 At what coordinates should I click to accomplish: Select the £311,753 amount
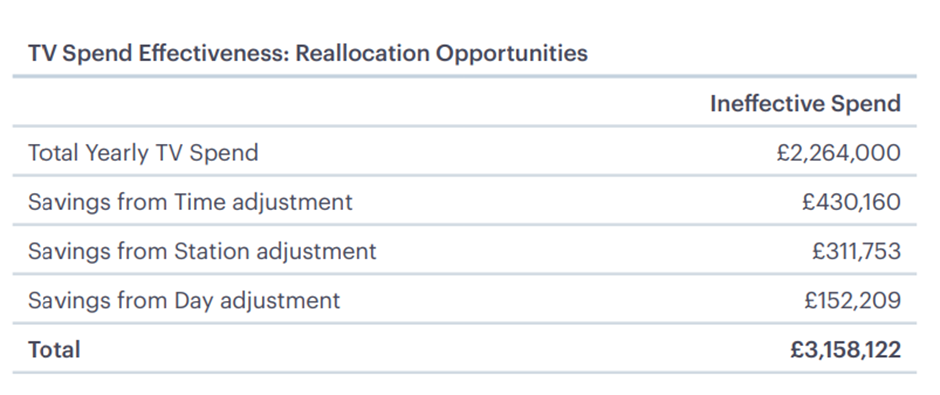tap(856, 251)
